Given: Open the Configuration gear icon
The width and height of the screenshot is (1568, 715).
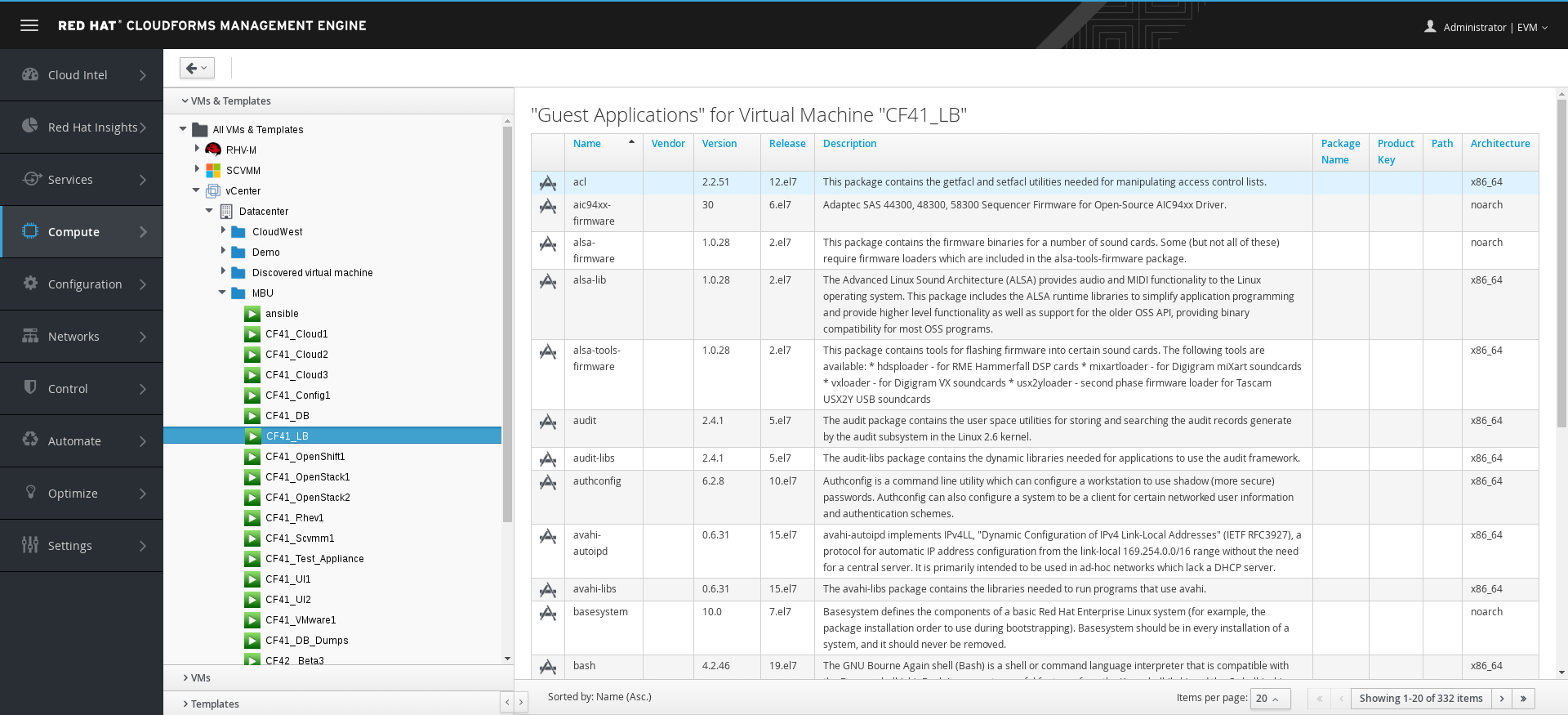Looking at the screenshot, I should [30, 283].
